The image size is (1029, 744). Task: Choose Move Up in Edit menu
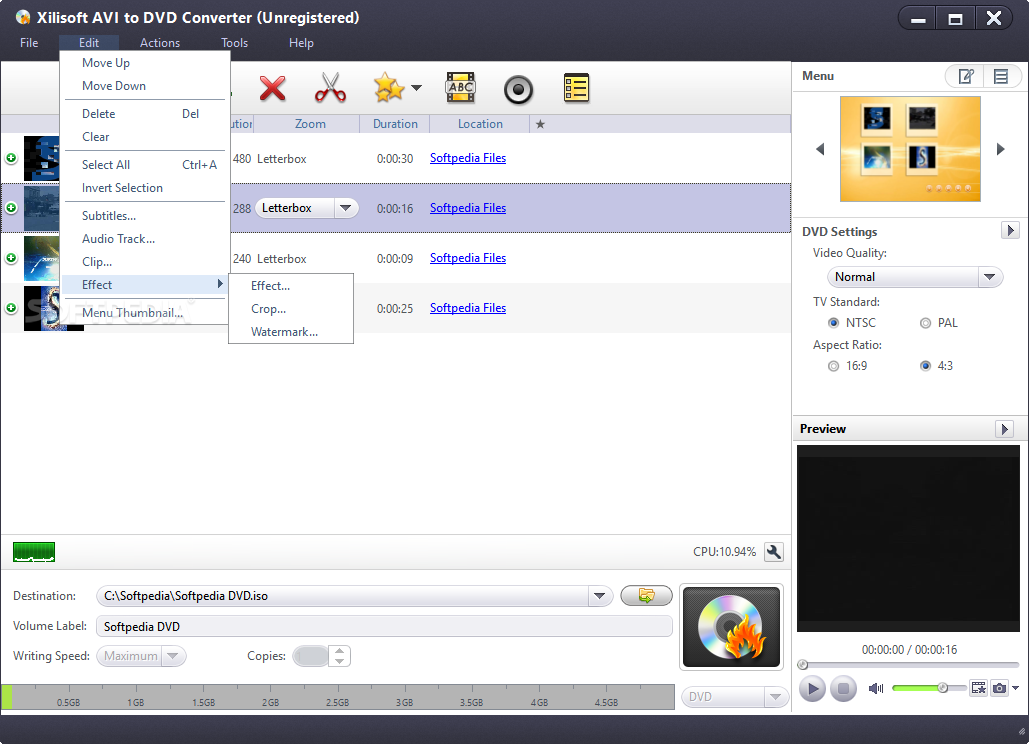coord(145,63)
